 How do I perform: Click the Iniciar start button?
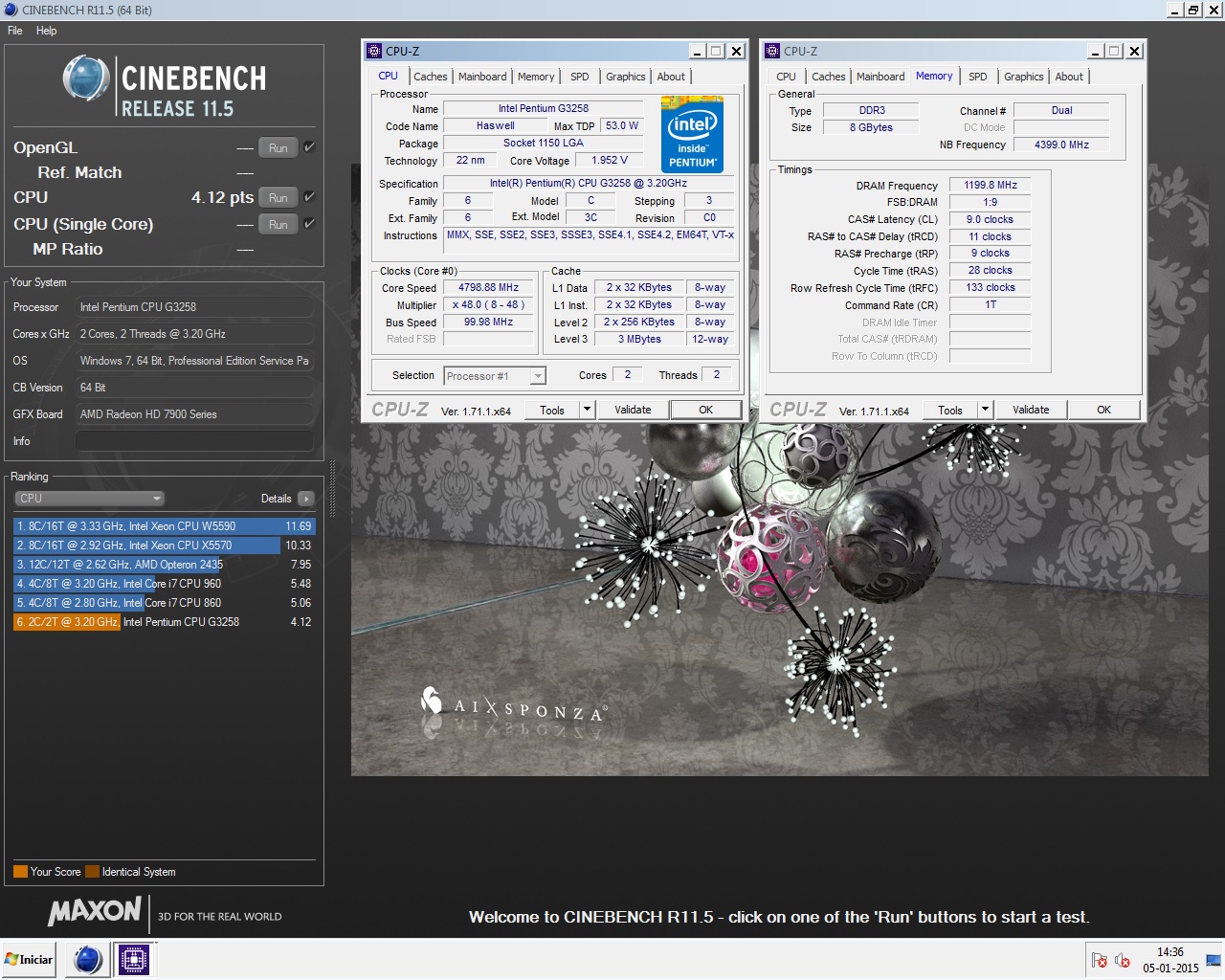[29, 959]
